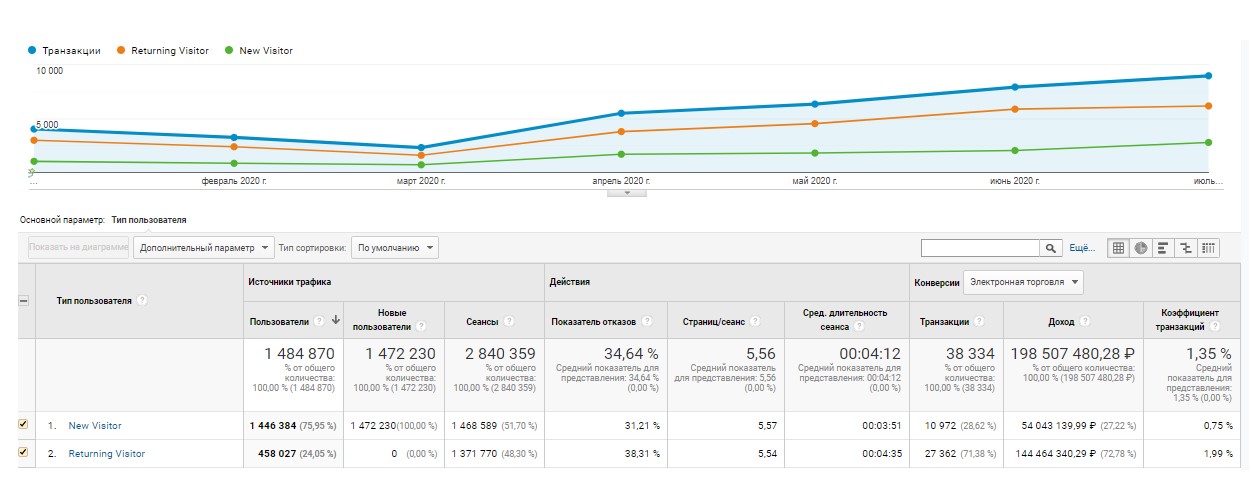Switch to the performance bar view icon

coord(1163,248)
